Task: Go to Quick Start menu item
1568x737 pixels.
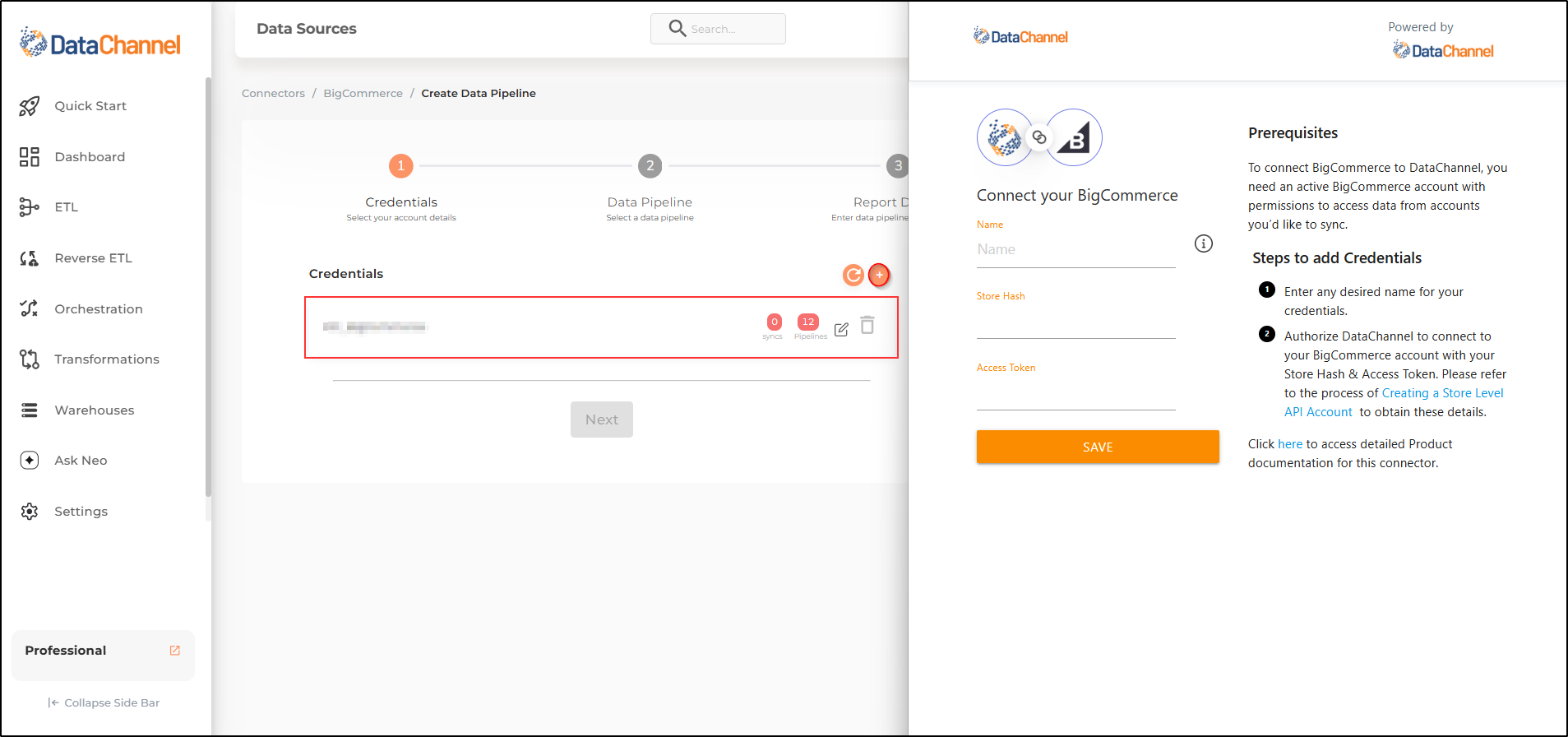Action: [x=90, y=106]
